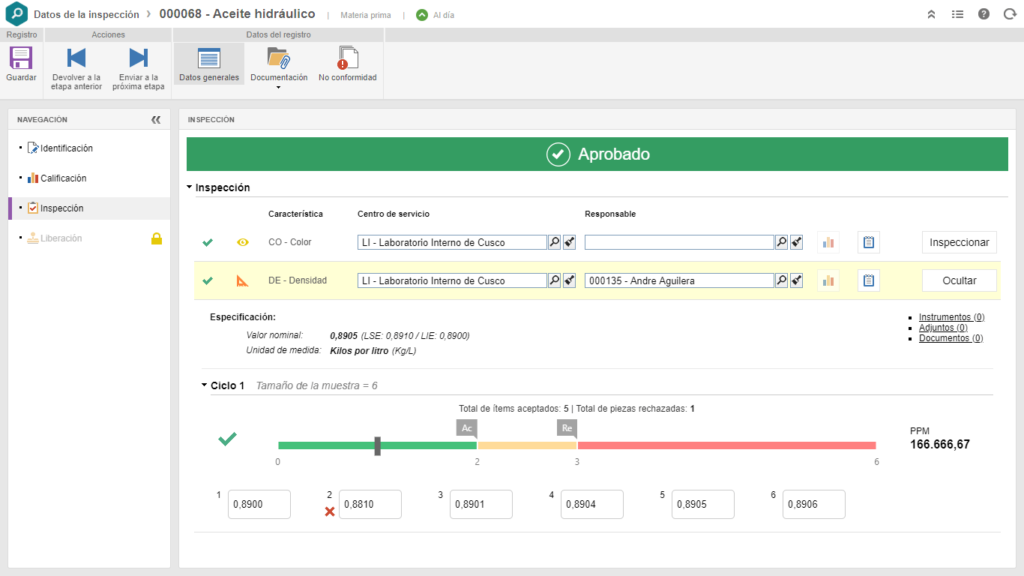Click the search icon beside Andre Aguilera
Screen dimensions: 1024x576
click(x=780, y=281)
